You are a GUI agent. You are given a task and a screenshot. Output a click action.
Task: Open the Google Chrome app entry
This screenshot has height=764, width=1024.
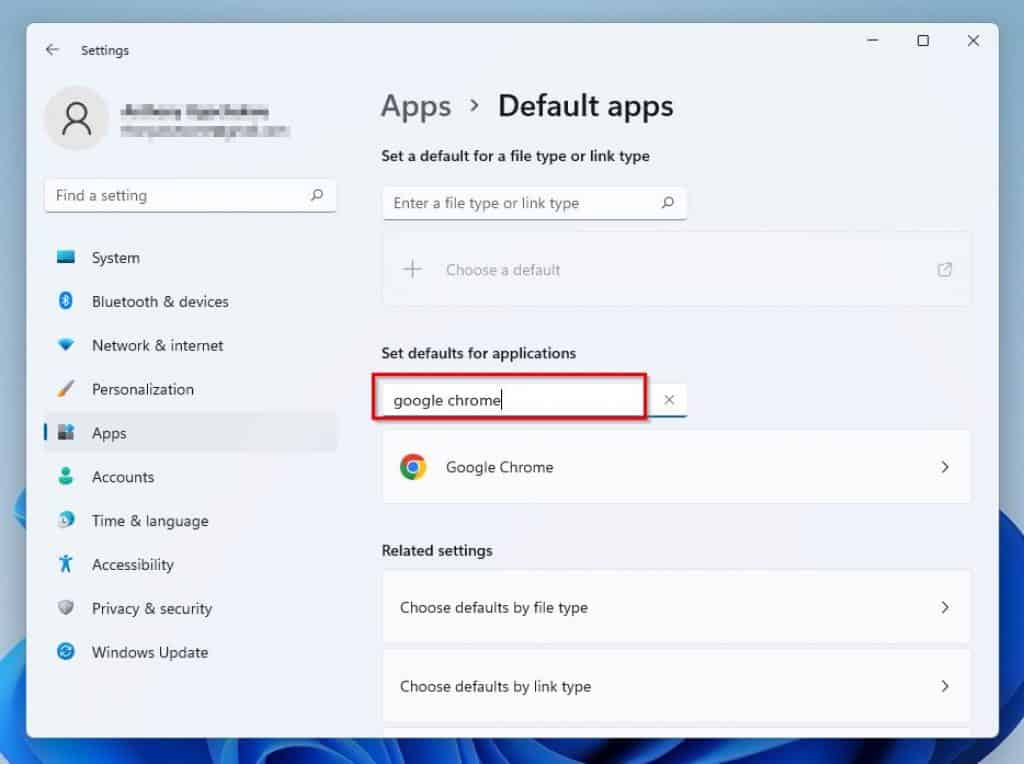[676, 467]
